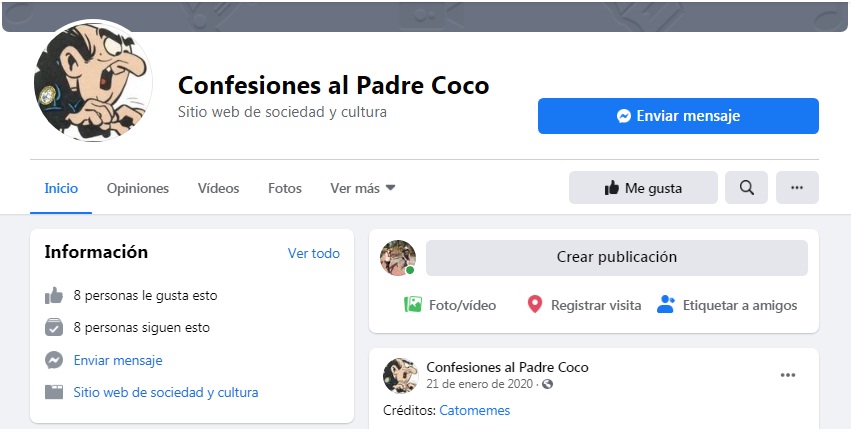Screen dimensions: 851x429
Task: Select Registrar visita location option
Action: pyautogui.click(x=584, y=305)
